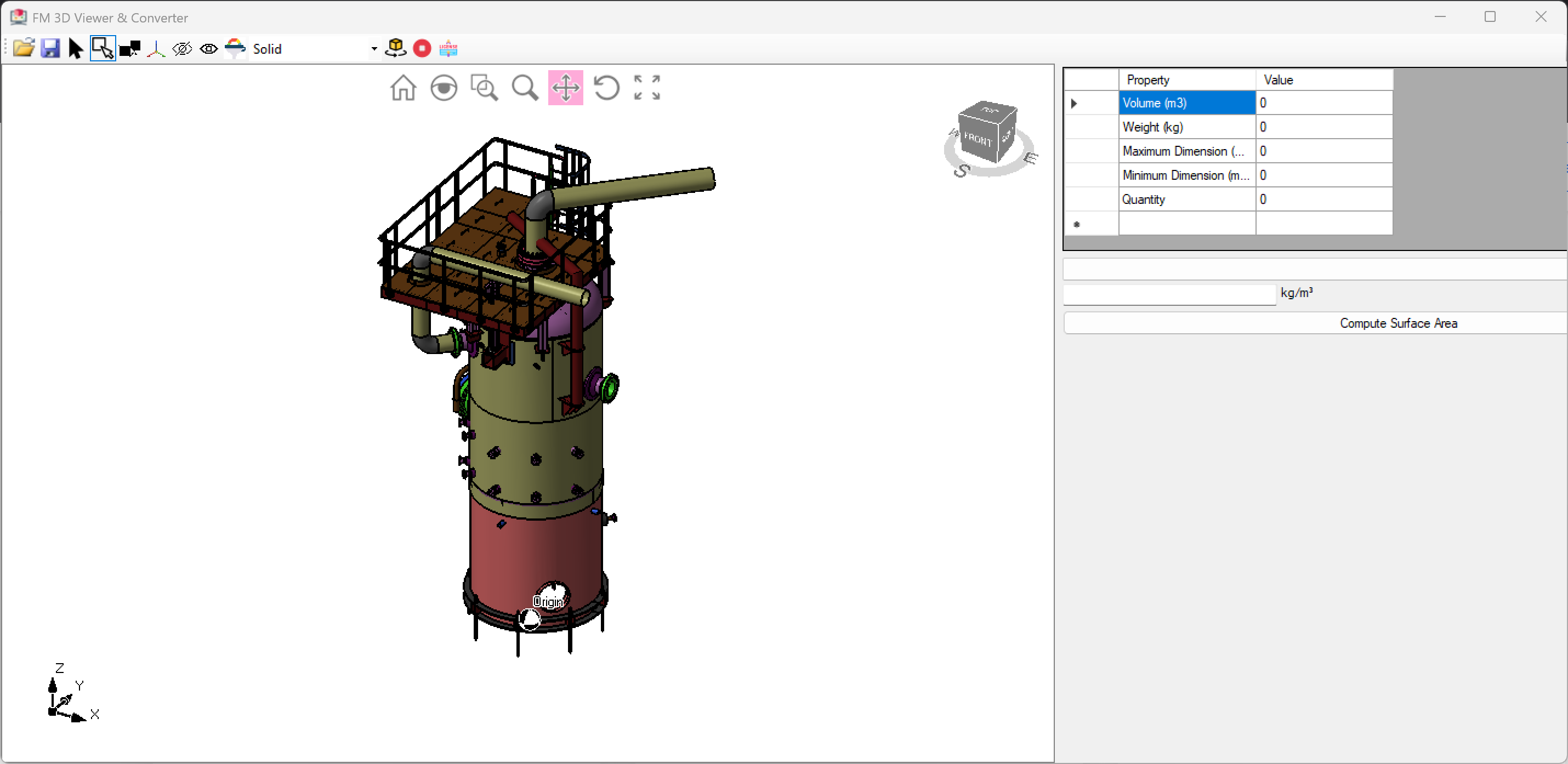Viewport: 1568px width, 764px height.
Task: Select the zoom window tool
Action: tap(485, 88)
